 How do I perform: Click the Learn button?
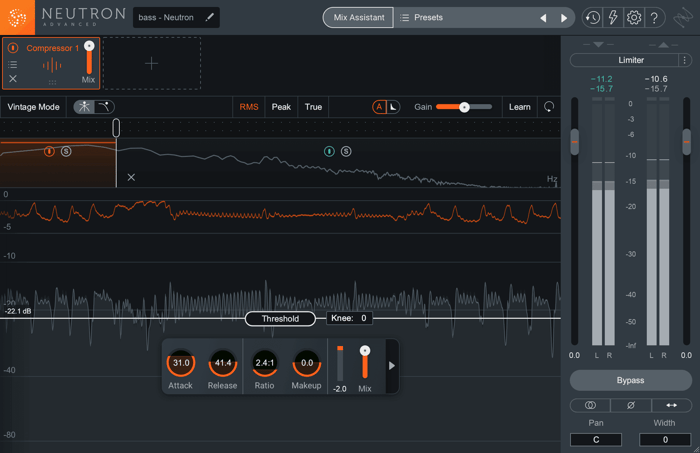(520, 107)
